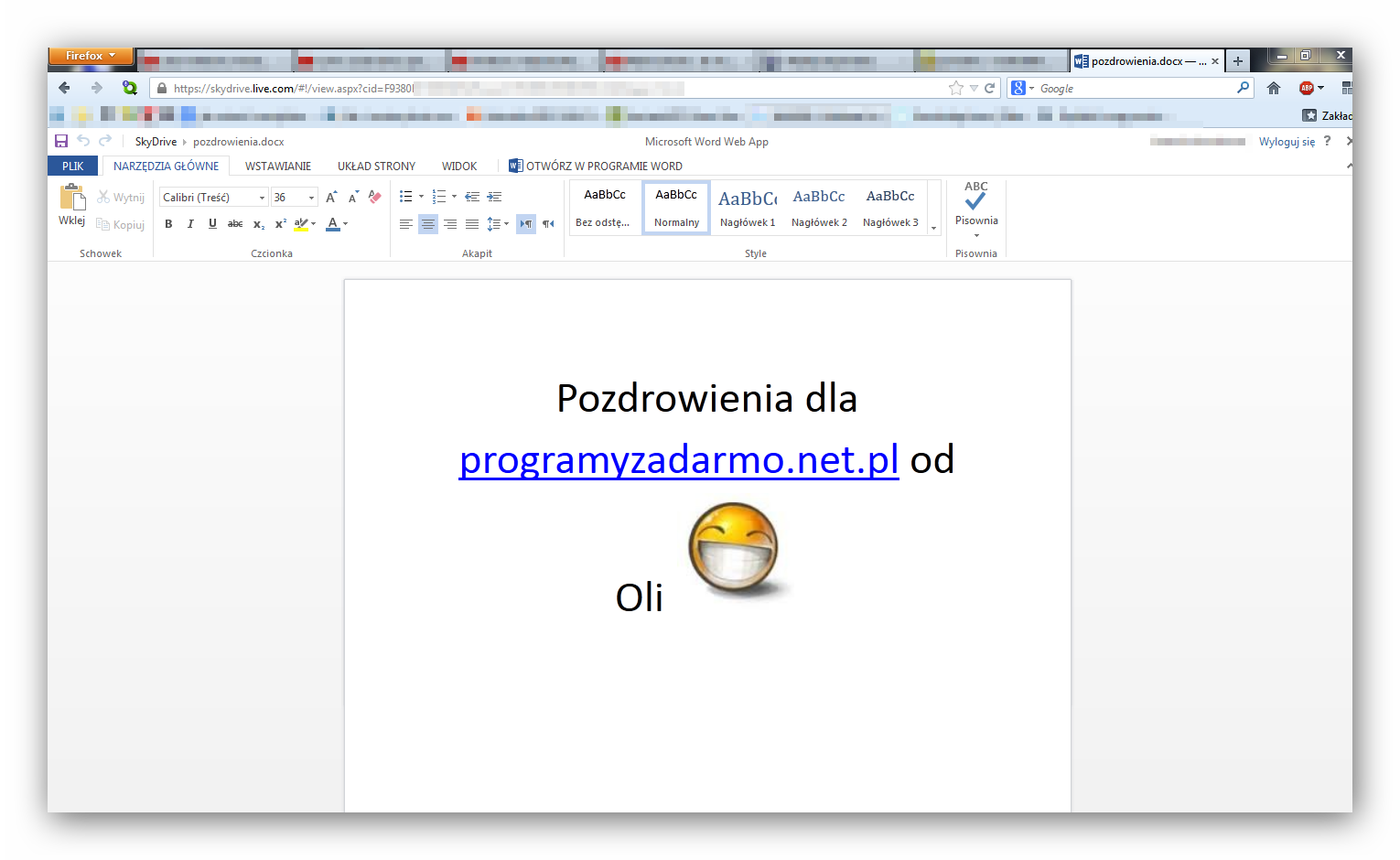Open the Firefox menu button
This screenshot has height=860, width=1400.
91,56
